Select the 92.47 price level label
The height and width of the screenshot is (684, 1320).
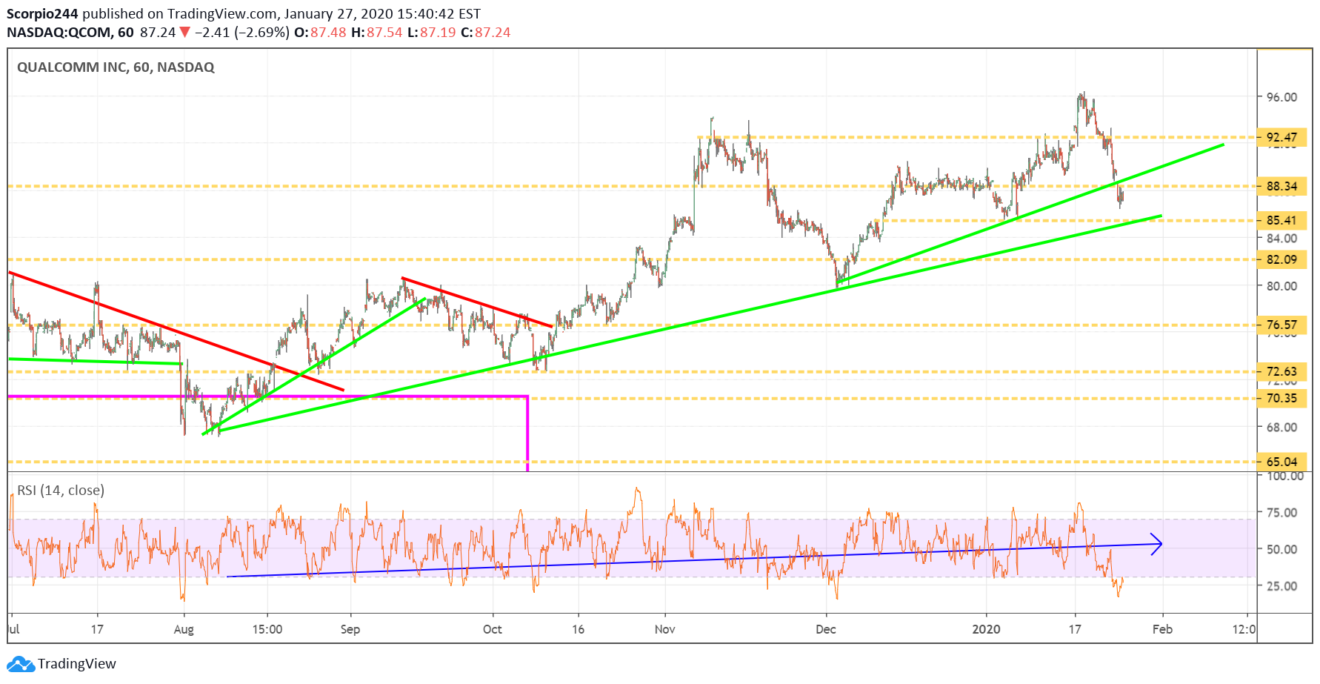tap(1280, 136)
